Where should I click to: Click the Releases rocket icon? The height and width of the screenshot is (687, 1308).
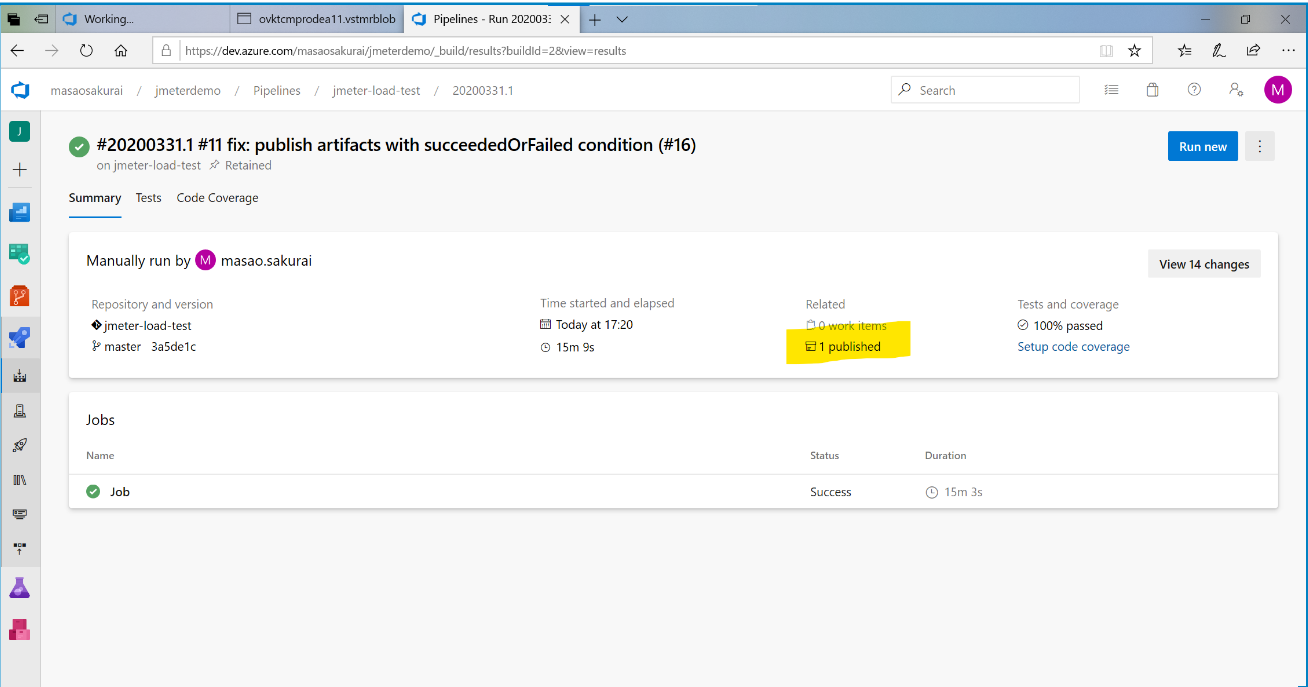pos(20,445)
